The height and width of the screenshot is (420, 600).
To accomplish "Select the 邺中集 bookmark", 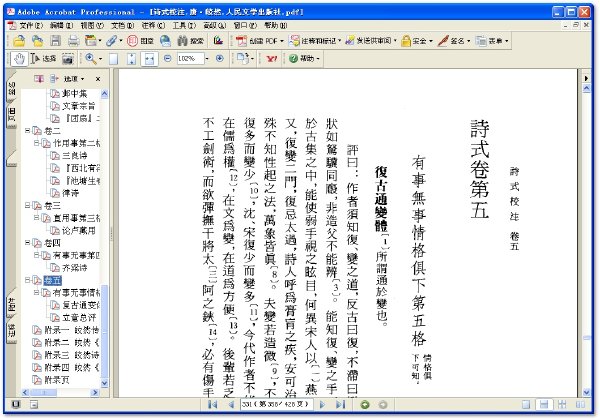I will click(75, 93).
